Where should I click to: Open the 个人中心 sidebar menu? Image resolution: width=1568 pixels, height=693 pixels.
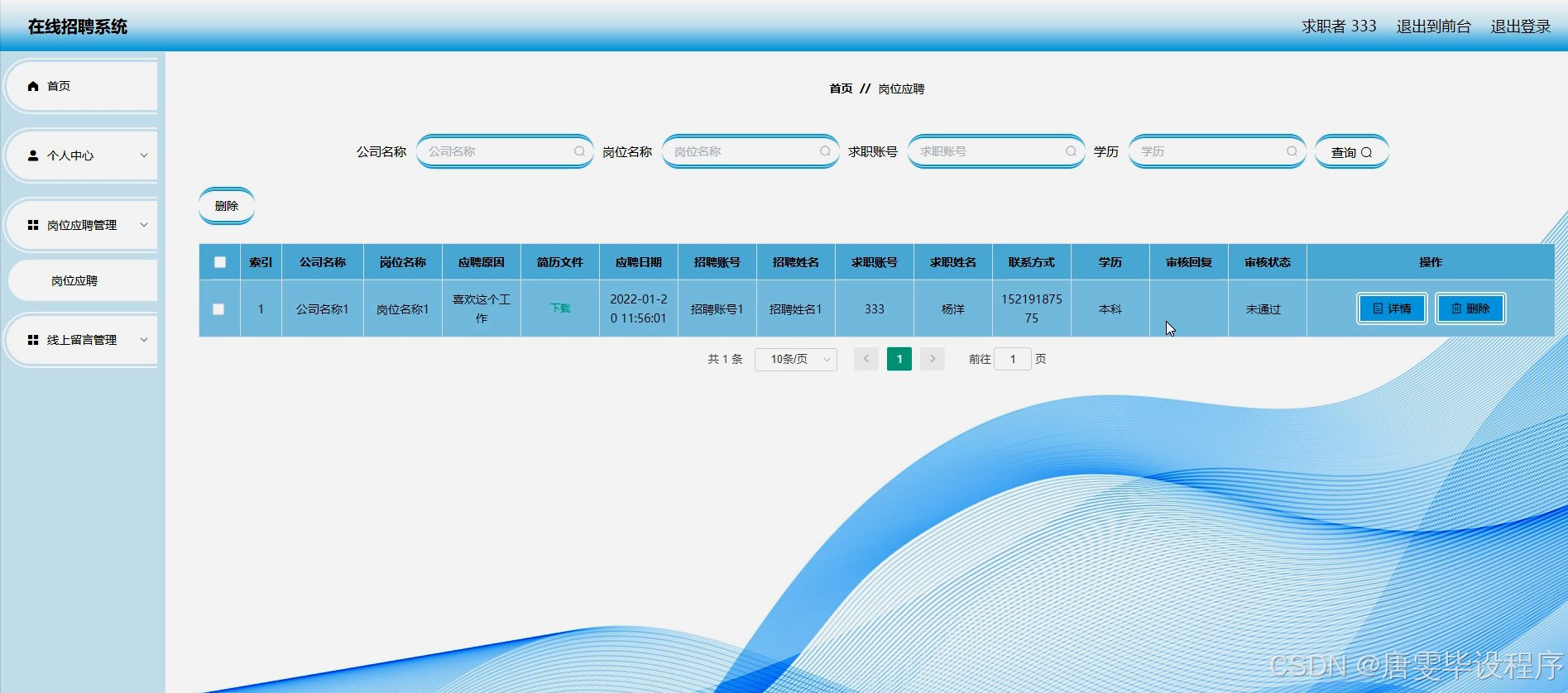81,155
